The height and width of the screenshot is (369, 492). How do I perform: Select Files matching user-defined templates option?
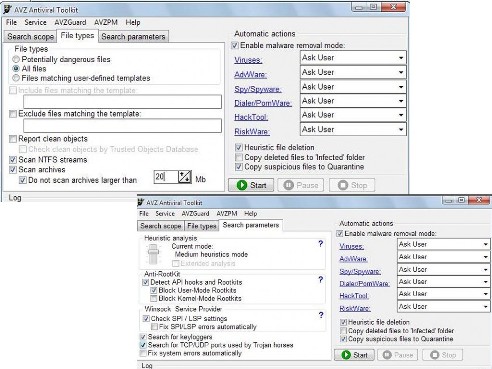(x=16, y=78)
